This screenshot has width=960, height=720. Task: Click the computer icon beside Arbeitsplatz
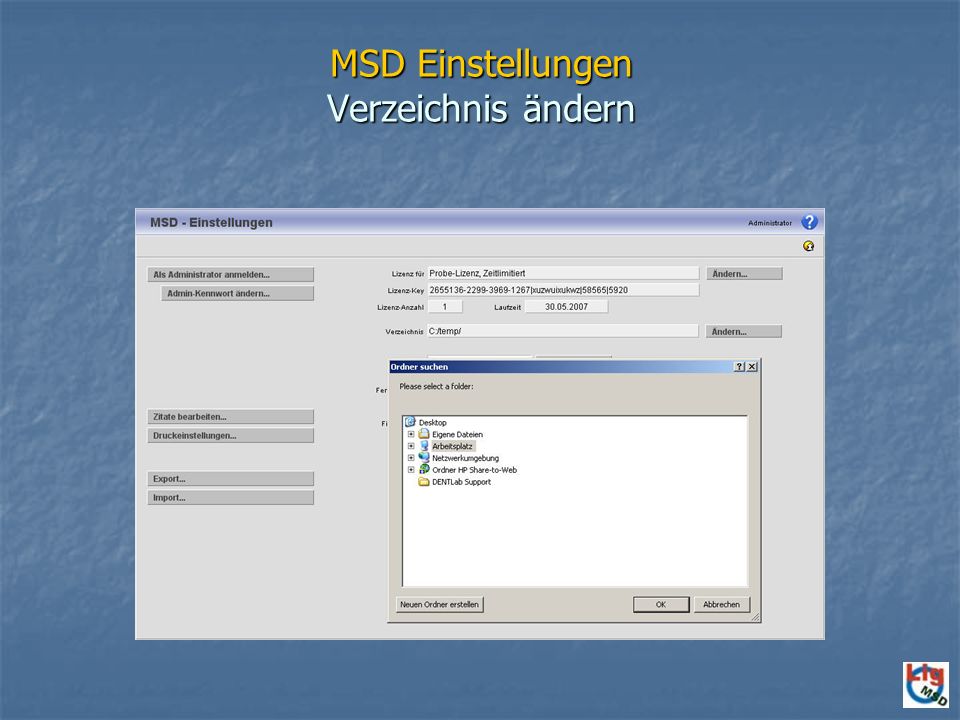(424, 446)
